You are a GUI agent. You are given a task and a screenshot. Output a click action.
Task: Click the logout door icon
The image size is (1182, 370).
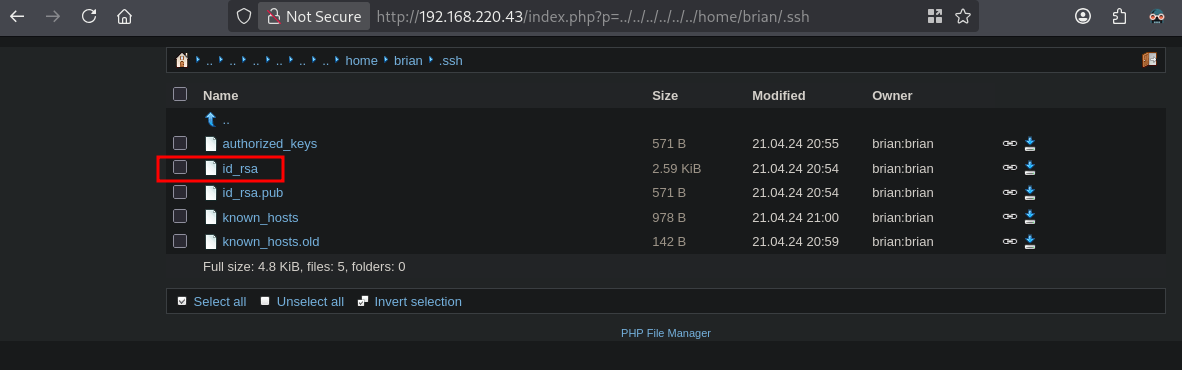1149,60
